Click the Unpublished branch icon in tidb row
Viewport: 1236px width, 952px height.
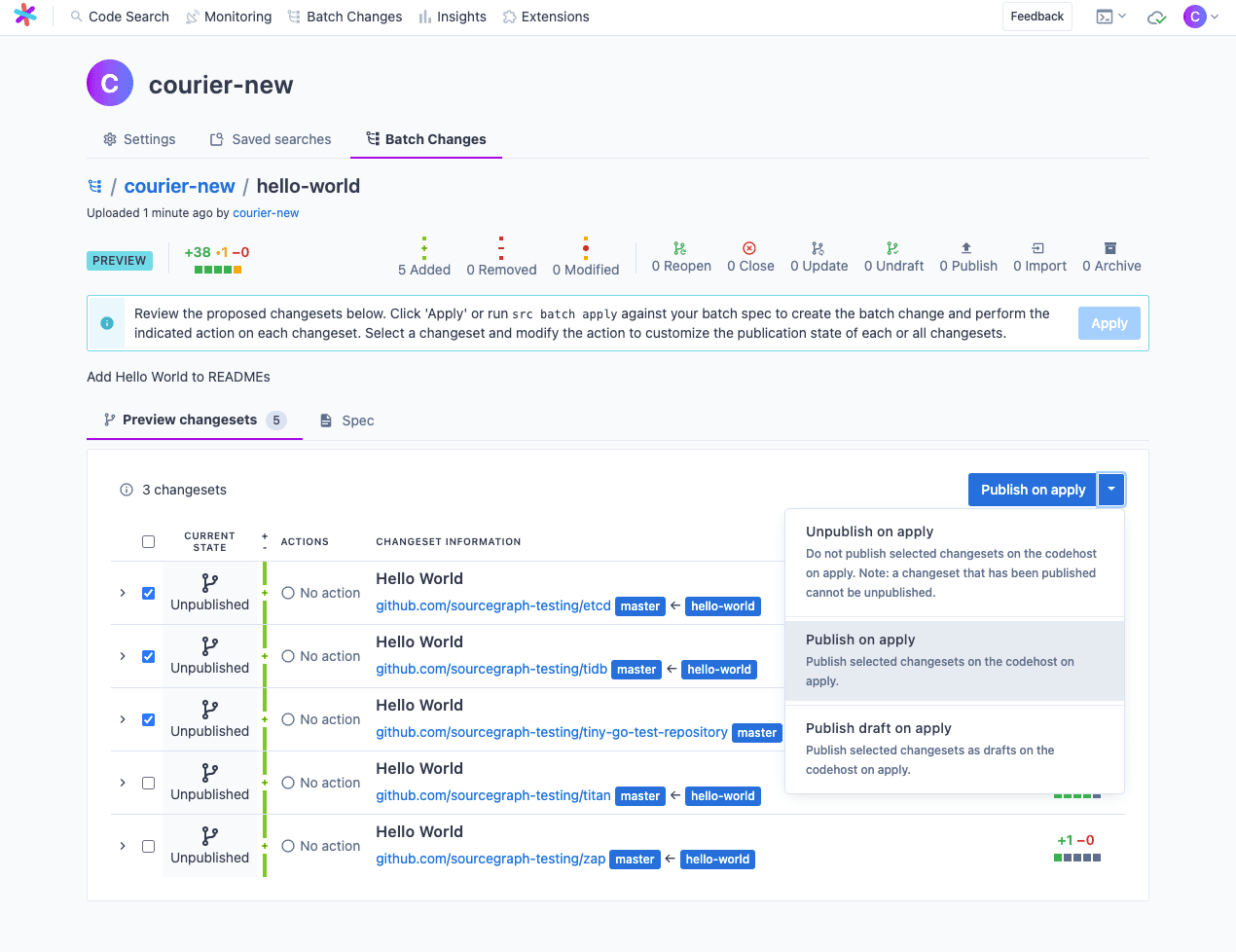pos(210,645)
